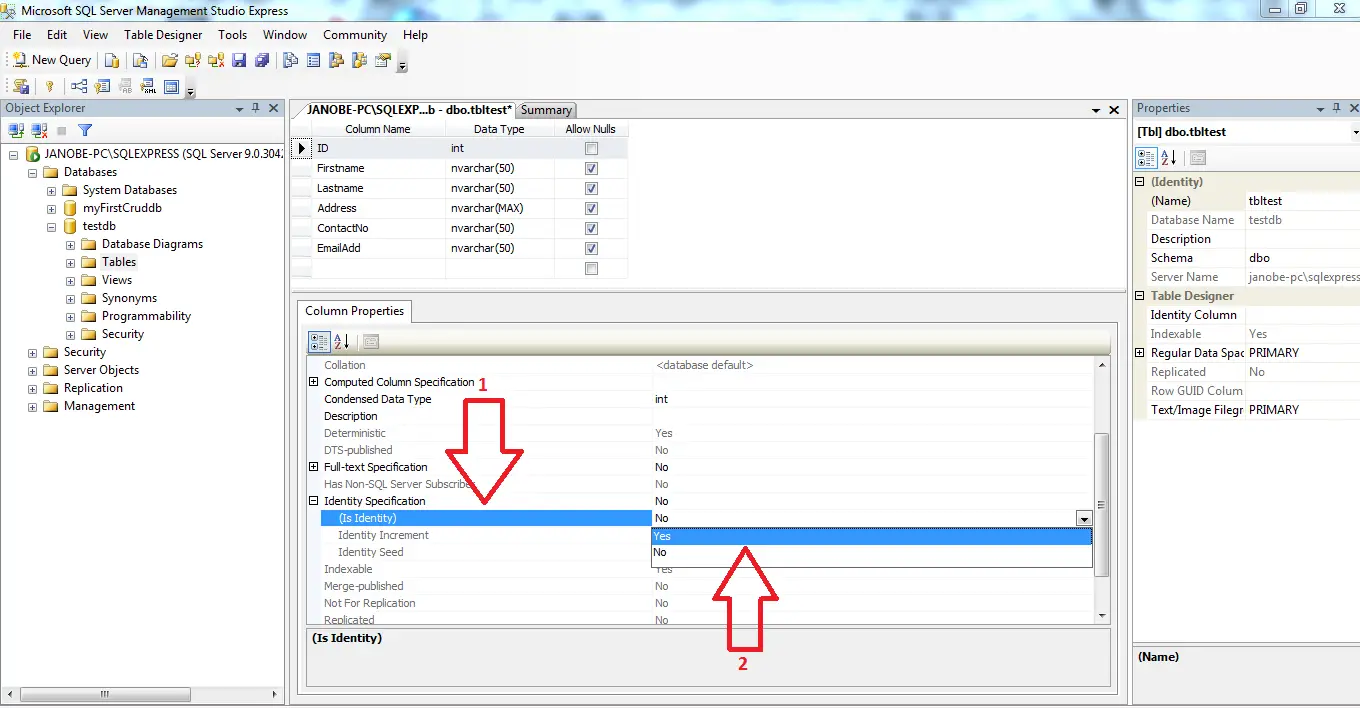The width and height of the screenshot is (1360, 708).
Task: Click the Save floppy disk icon
Action: tap(239, 60)
